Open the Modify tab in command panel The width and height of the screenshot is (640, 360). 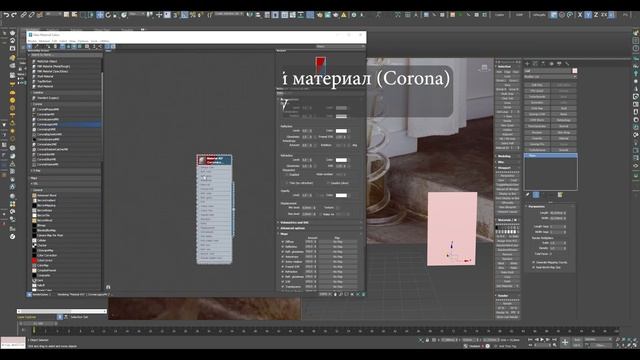(x=535, y=64)
